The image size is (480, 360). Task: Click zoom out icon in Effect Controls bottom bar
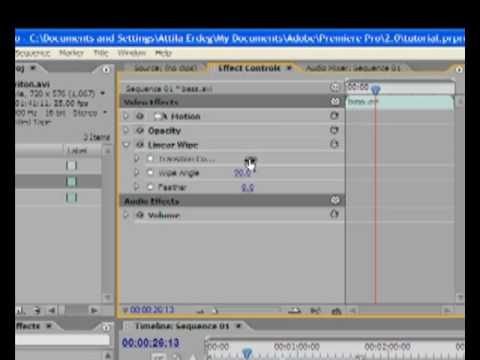(200, 311)
